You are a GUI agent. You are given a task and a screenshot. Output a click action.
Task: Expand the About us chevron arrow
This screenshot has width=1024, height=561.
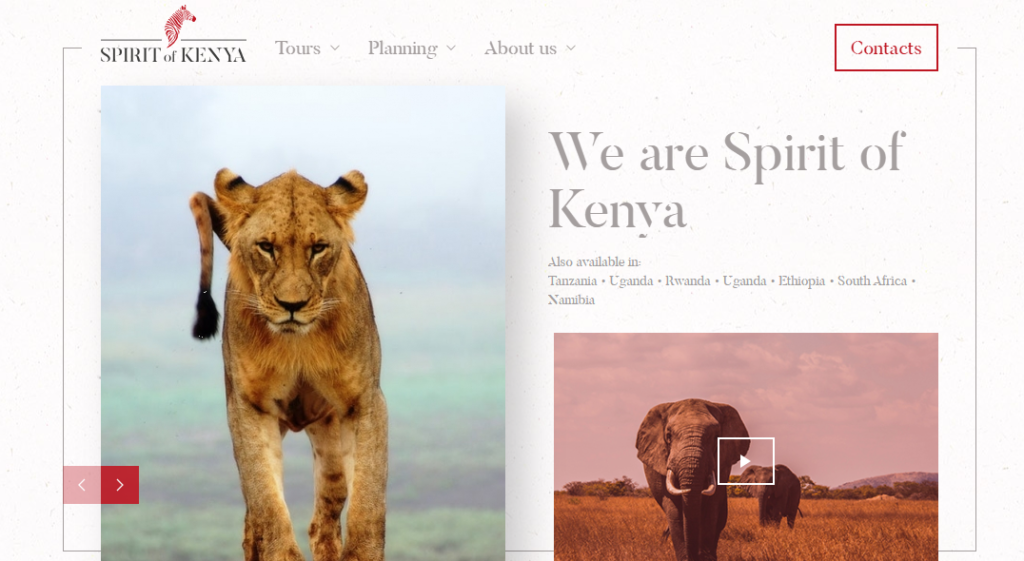tap(571, 48)
